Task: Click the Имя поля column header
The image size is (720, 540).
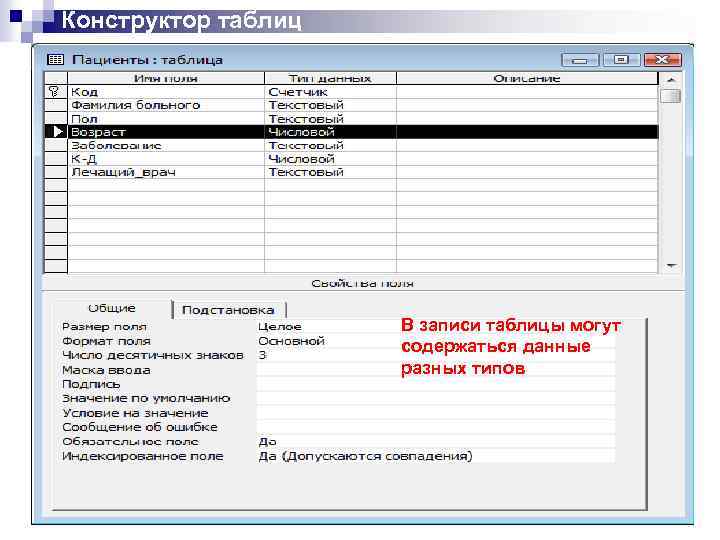Action: point(166,78)
